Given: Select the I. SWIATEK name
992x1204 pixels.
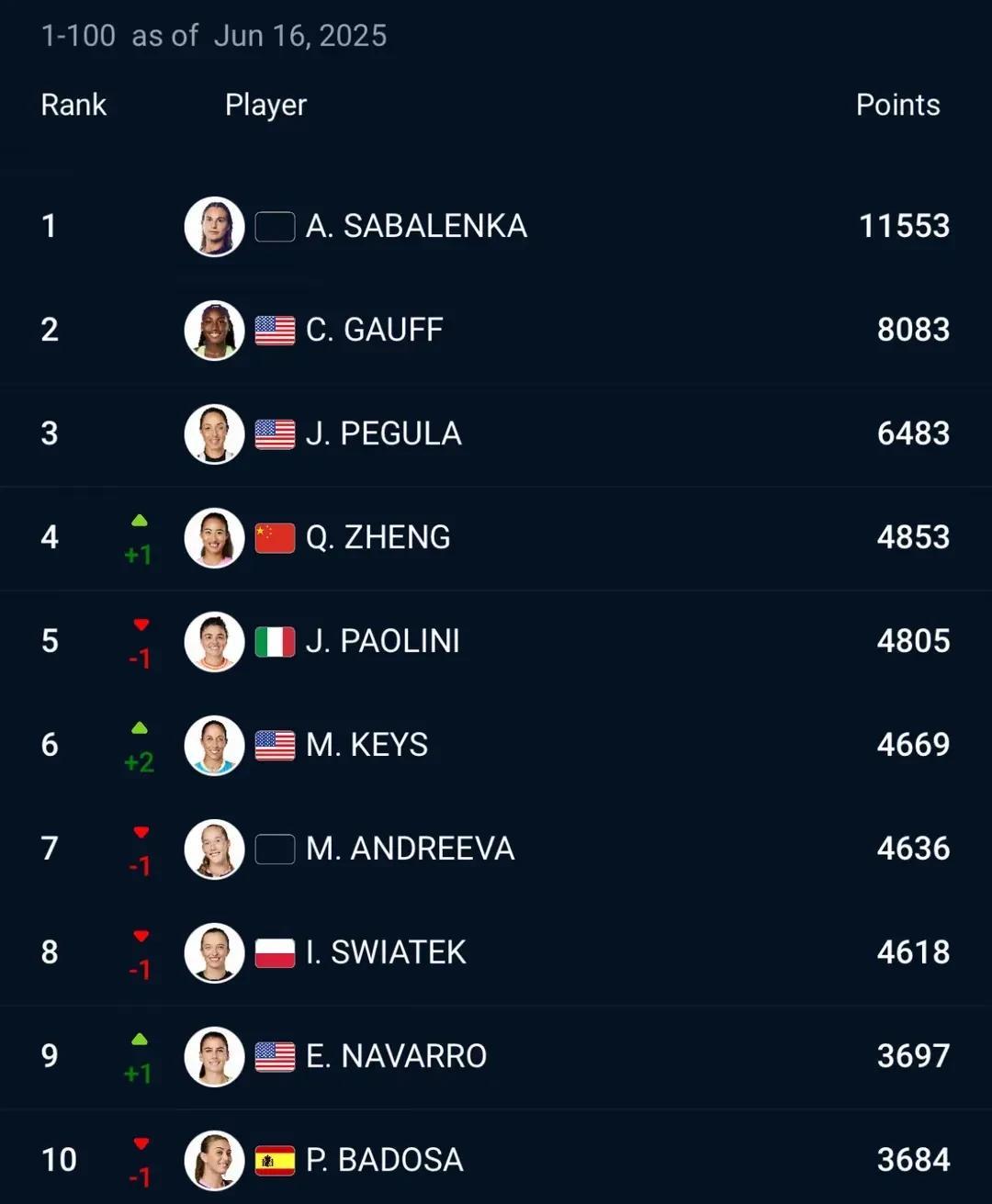Looking at the screenshot, I should [x=386, y=952].
